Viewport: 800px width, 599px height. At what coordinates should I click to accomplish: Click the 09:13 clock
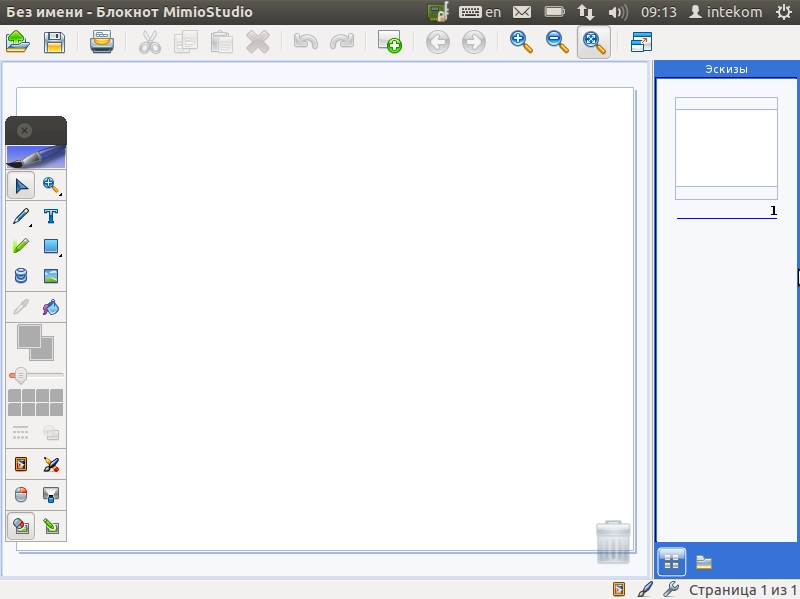click(659, 12)
